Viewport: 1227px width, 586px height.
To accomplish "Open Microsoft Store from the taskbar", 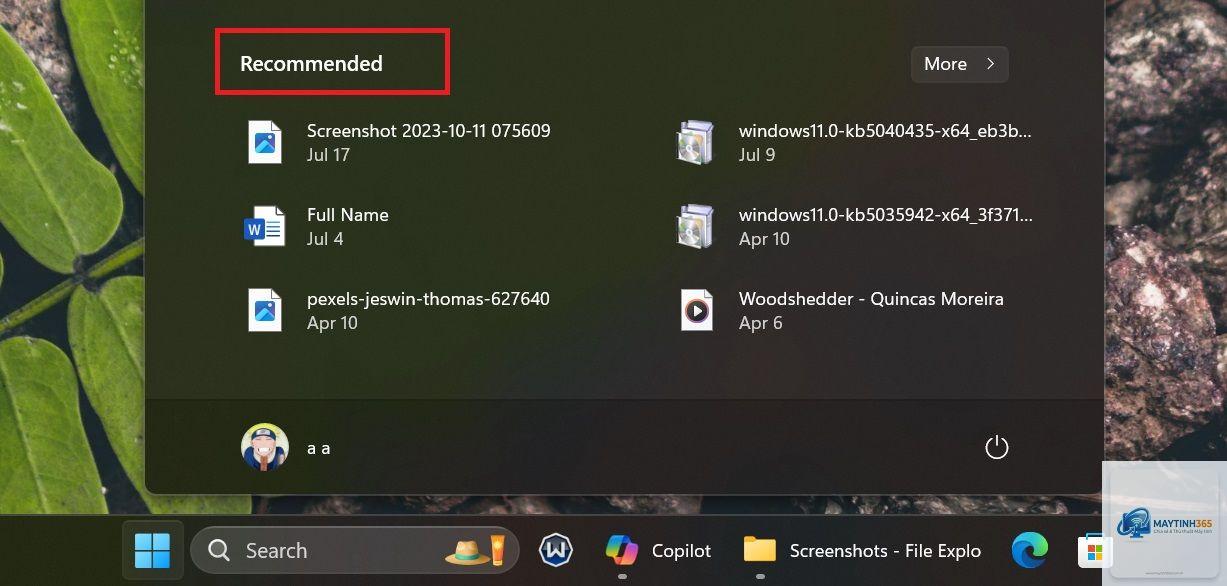I will click(x=1093, y=550).
